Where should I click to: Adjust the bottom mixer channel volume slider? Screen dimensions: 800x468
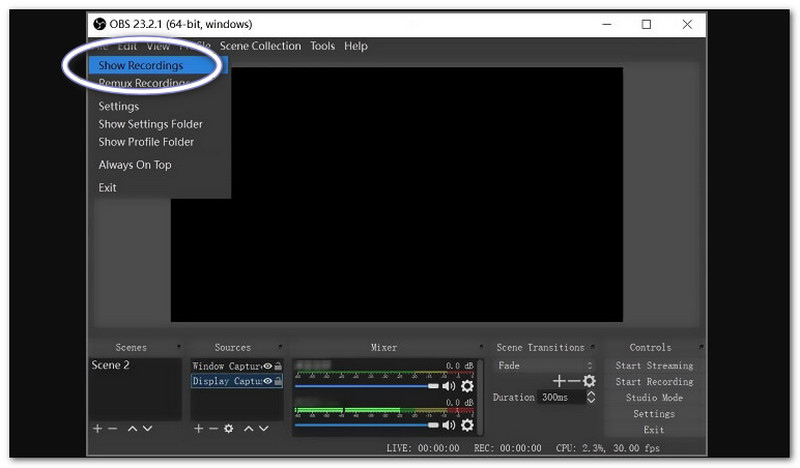click(366, 425)
